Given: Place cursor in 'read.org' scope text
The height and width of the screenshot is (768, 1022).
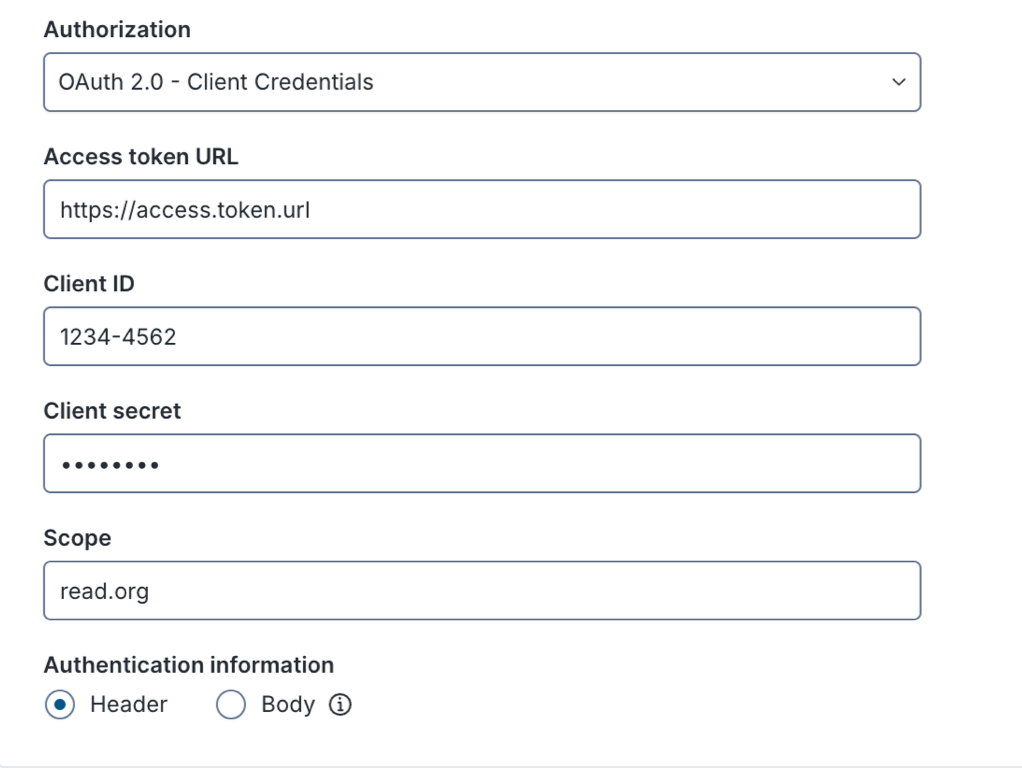Looking at the screenshot, I should 104,591.
